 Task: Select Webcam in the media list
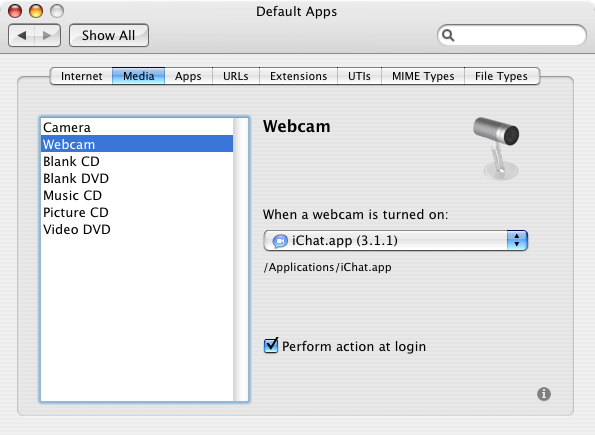tap(137, 144)
